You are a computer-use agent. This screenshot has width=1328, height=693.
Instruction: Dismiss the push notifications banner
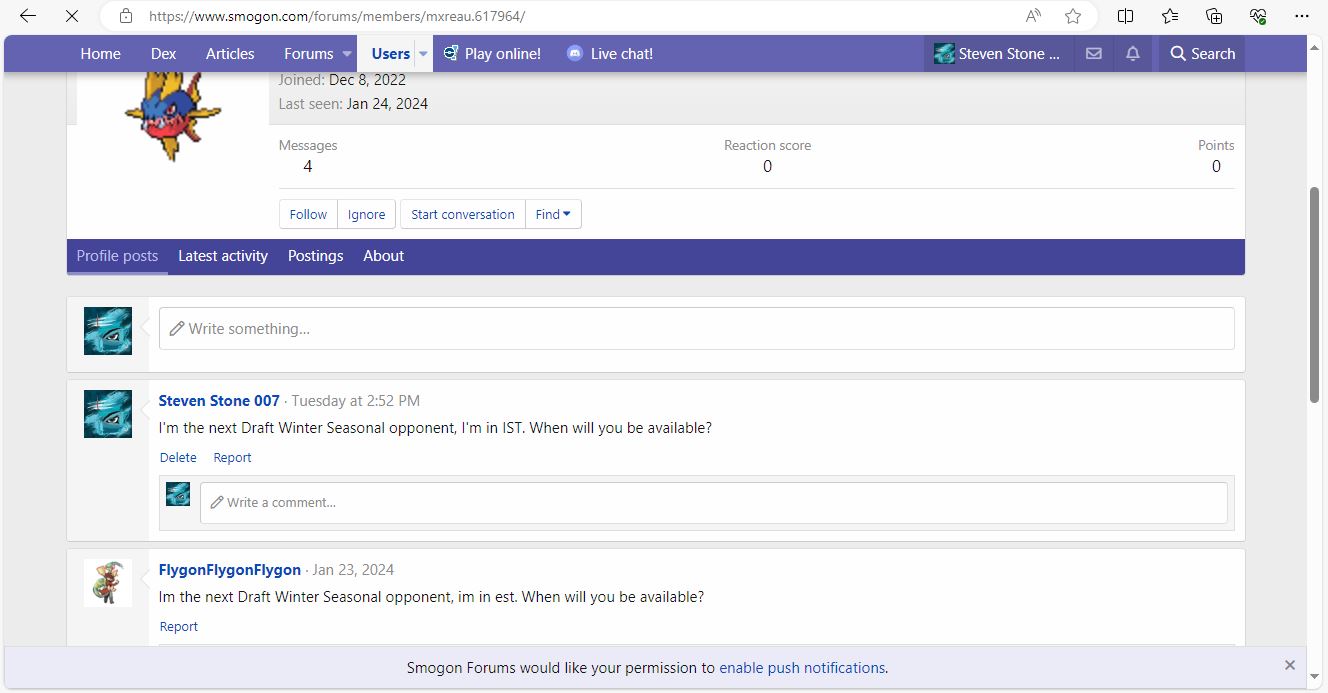pos(1289,665)
